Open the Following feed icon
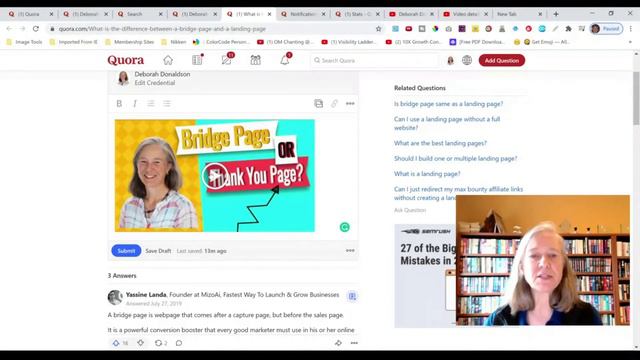This screenshot has width=640, height=360. tap(197, 60)
